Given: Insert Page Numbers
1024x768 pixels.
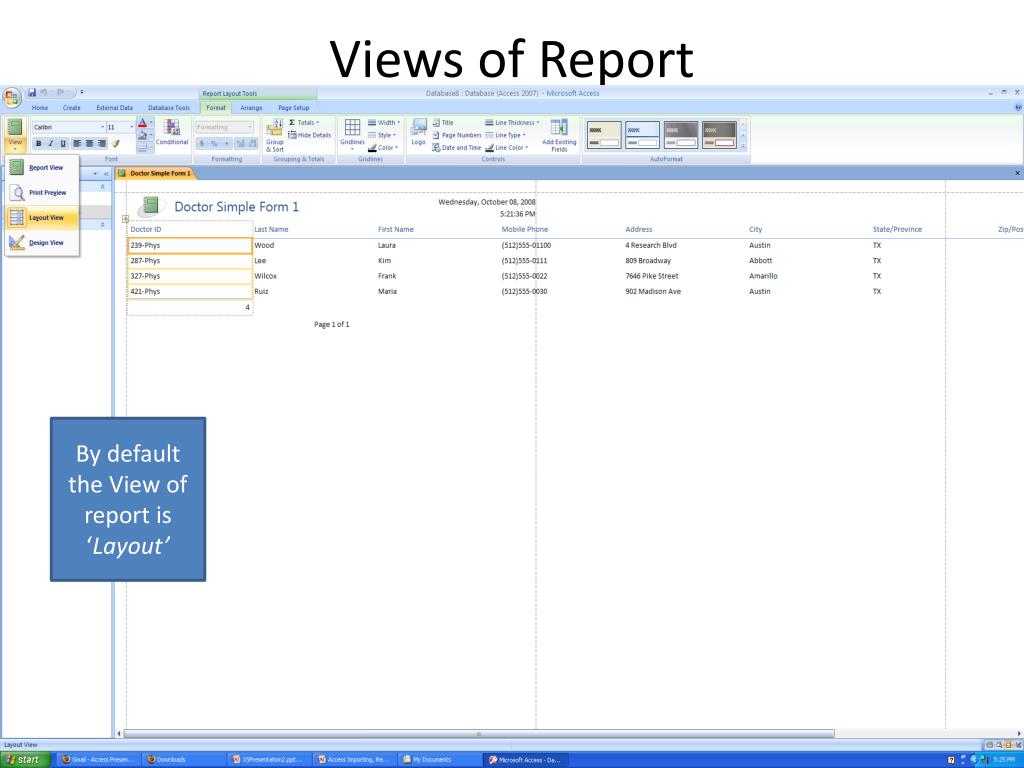Looking at the screenshot, I should point(456,135).
